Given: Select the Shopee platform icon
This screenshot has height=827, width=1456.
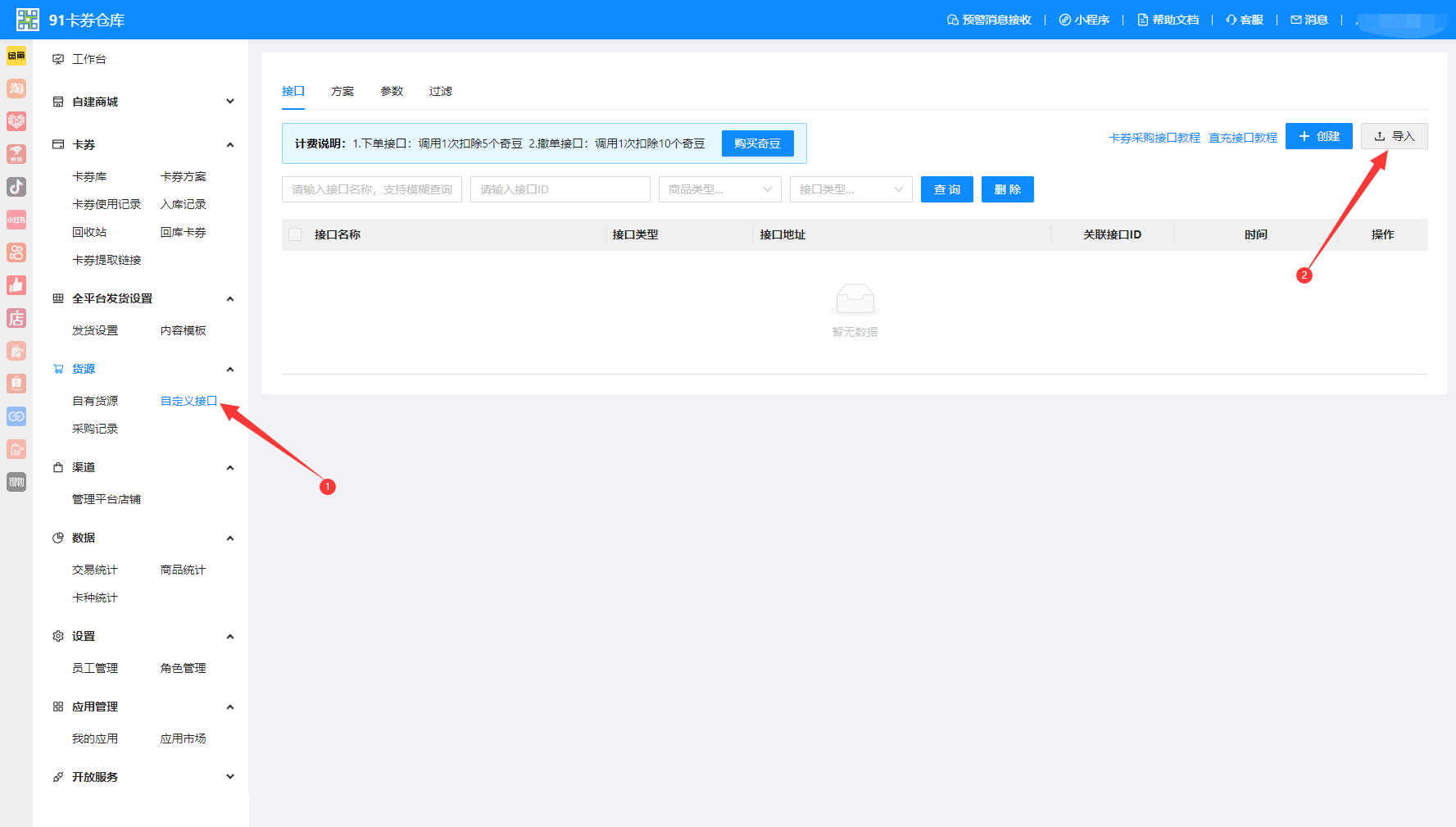Looking at the screenshot, I should pos(16,384).
